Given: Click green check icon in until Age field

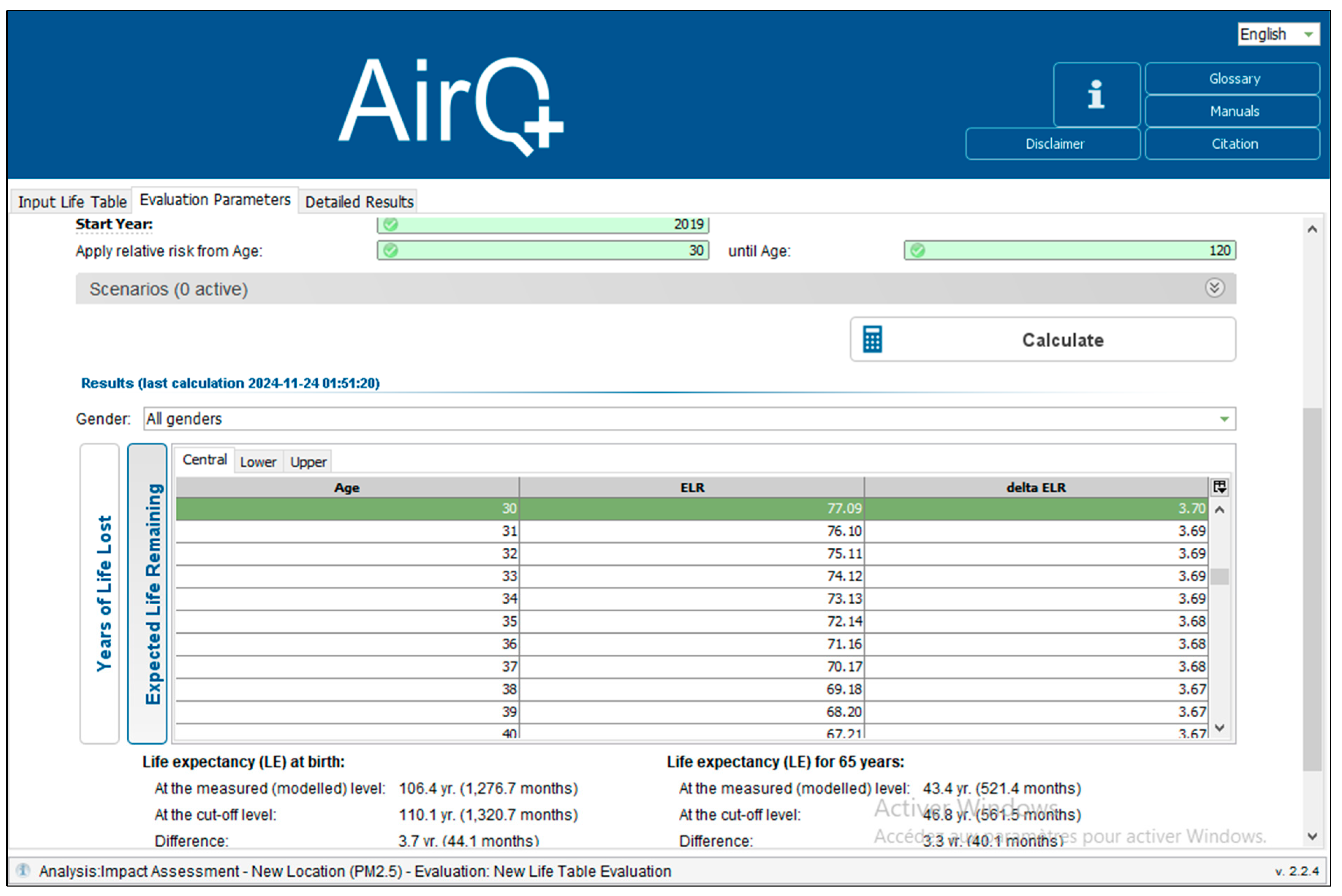Looking at the screenshot, I should [x=917, y=250].
